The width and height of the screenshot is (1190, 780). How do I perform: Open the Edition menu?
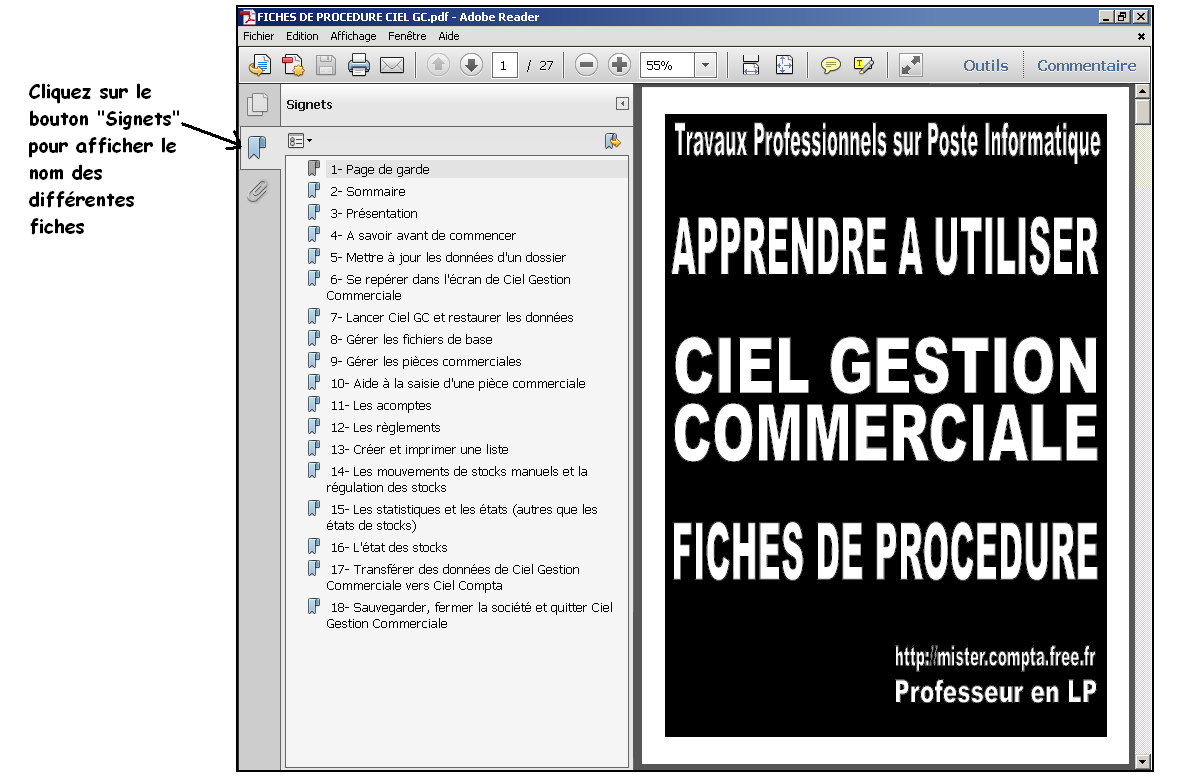[x=302, y=36]
